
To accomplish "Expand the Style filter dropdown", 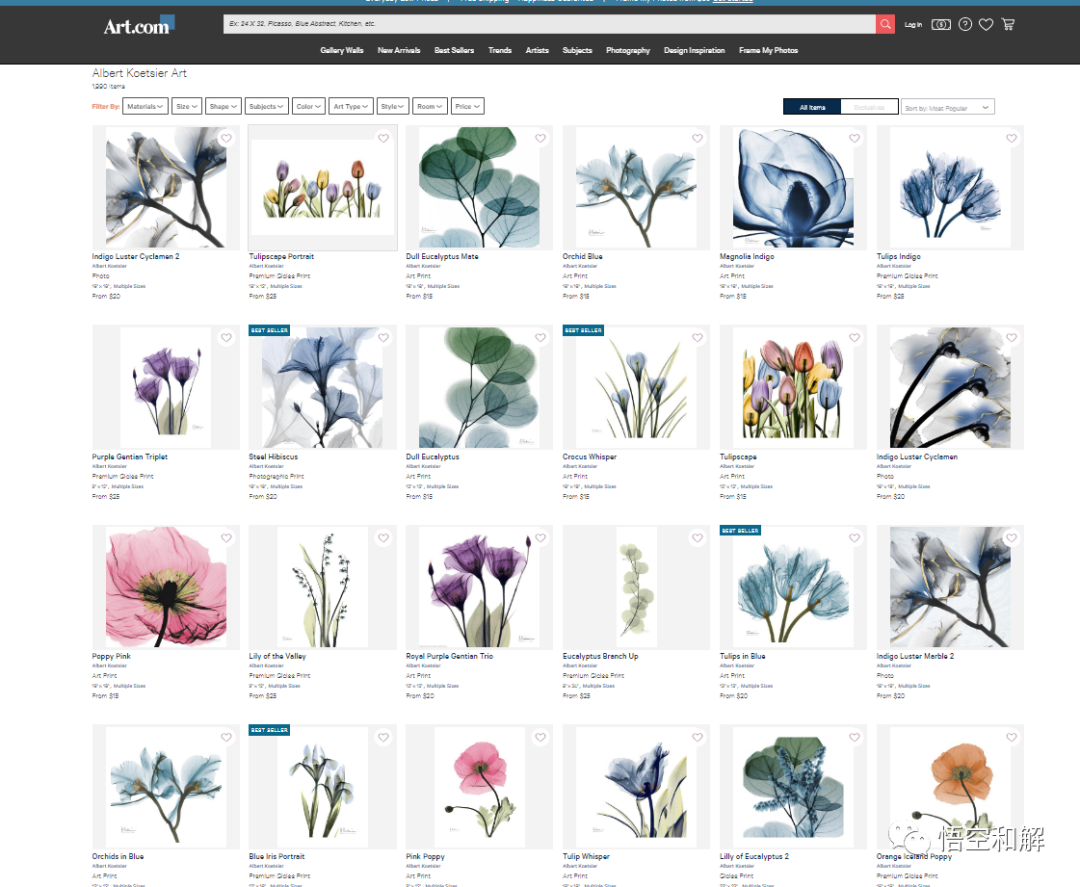I will pos(393,106).
